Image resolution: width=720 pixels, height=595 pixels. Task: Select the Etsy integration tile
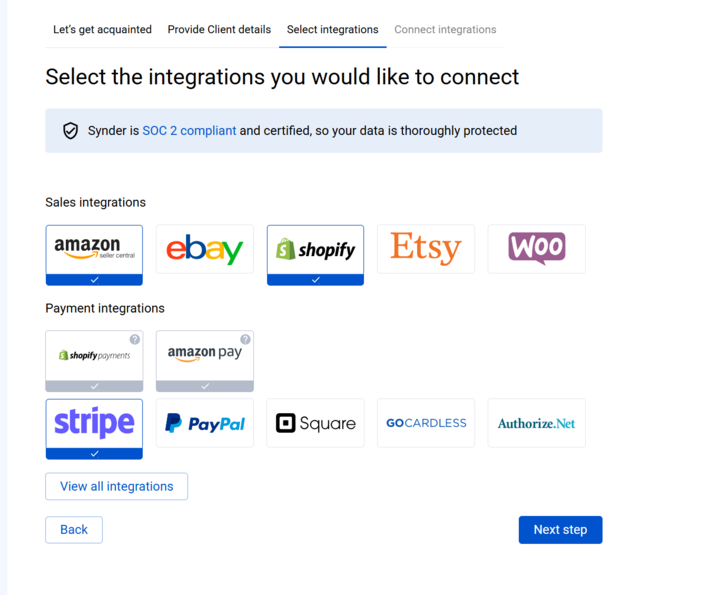(x=426, y=249)
